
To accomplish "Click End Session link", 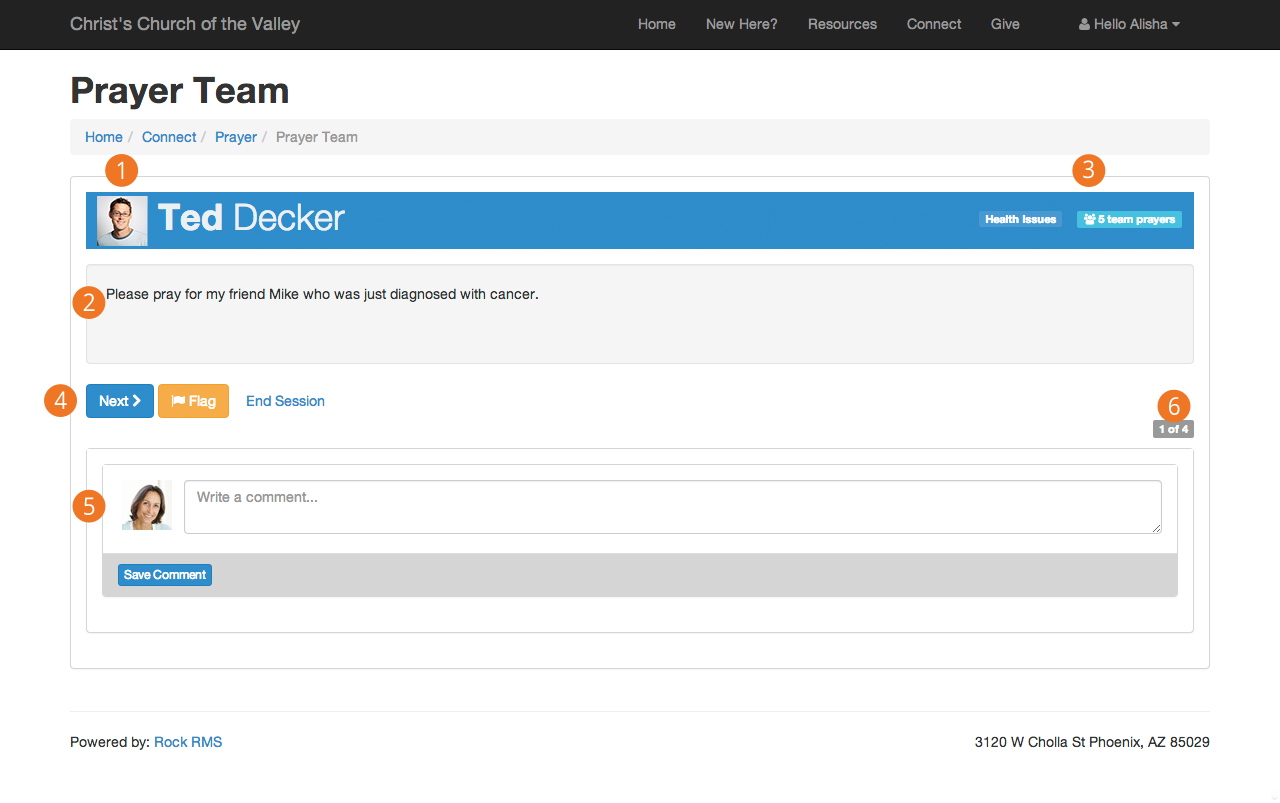I will [x=285, y=401].
